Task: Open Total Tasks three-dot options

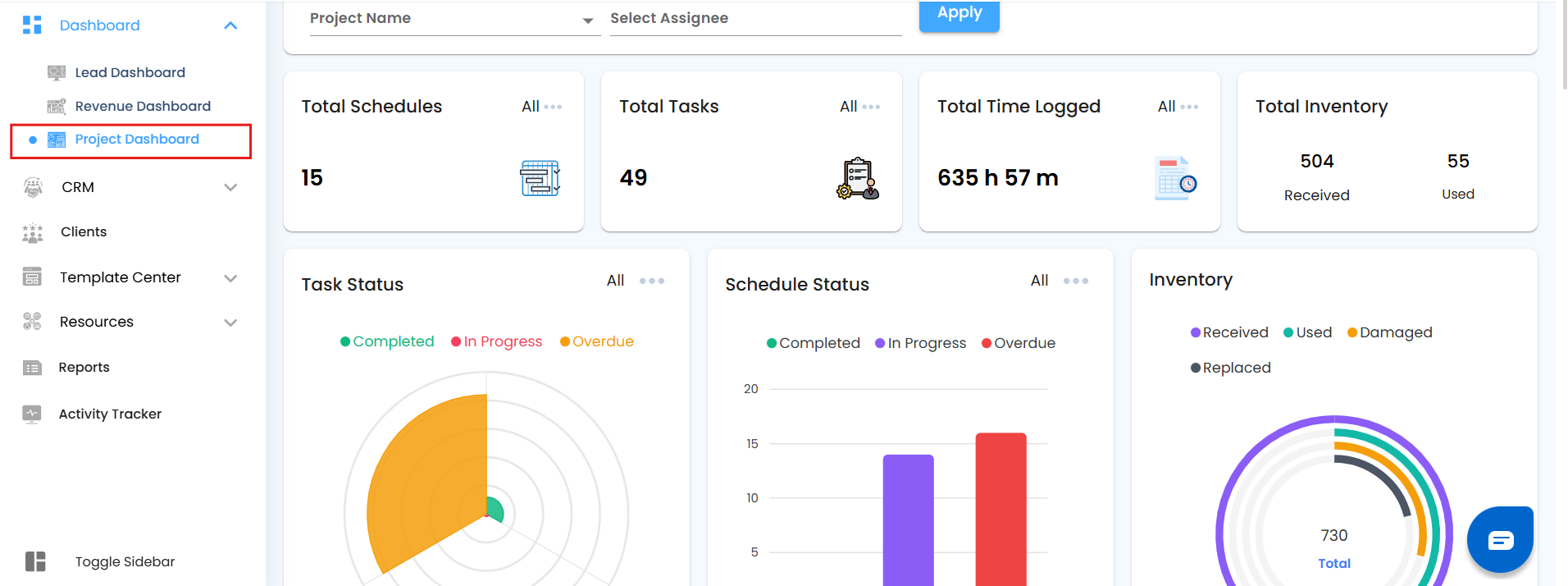Action: 872,107
